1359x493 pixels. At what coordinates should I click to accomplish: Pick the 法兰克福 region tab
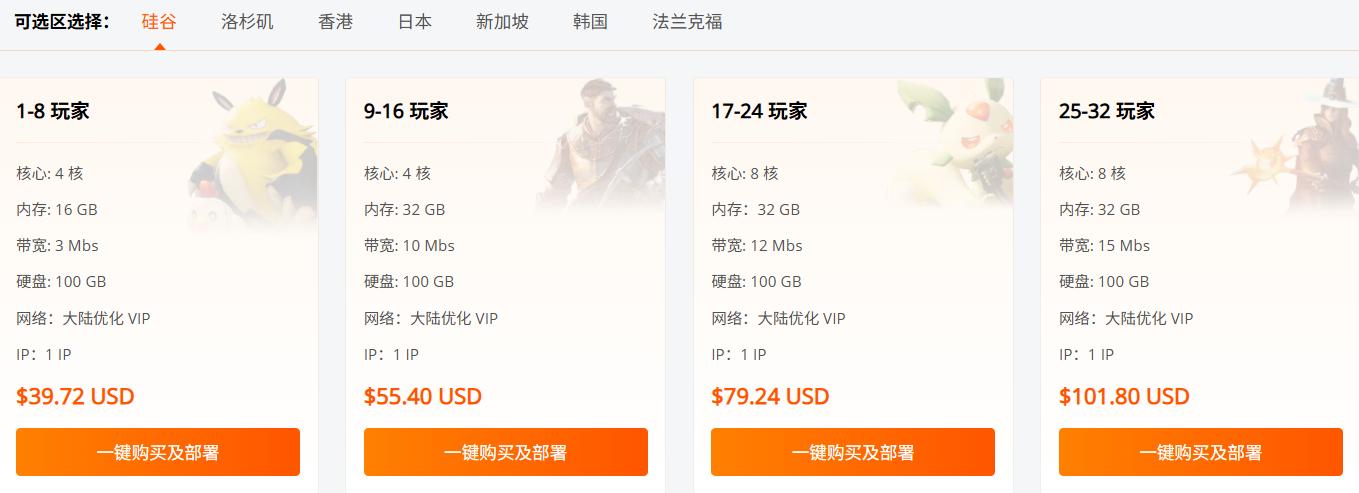pos(687,21)
